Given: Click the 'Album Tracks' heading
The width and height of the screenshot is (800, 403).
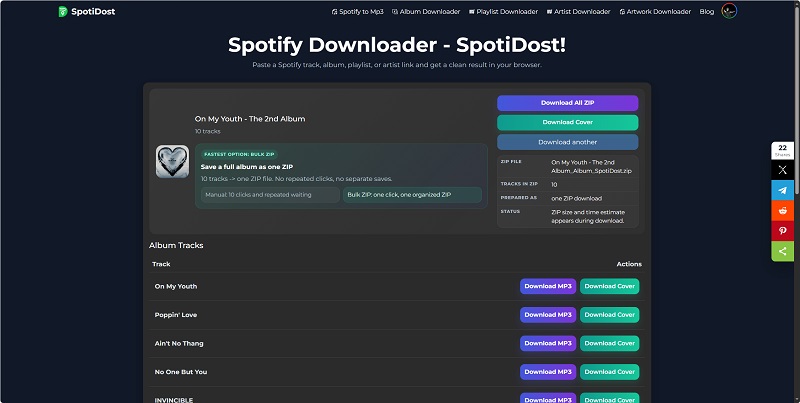Looking at the screenshot, I should click(x=176, y=245).
